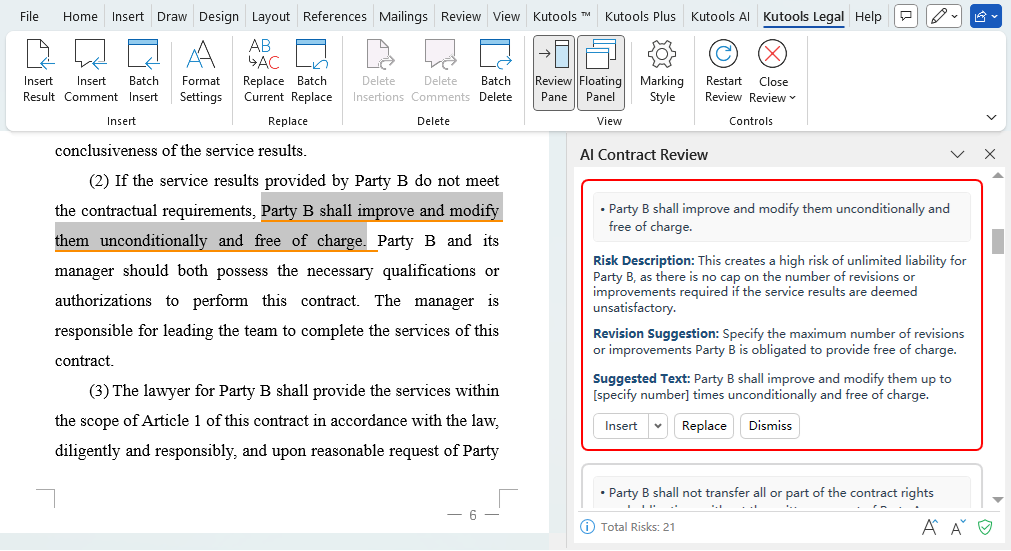This screenshot has width=1011, height=551.
Task: Click the review pane vertical scrollbar thumb
Action: [997, 242]
